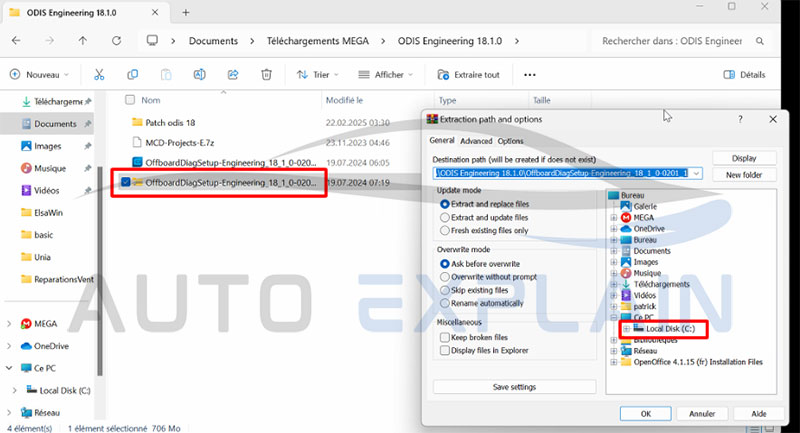The height and width of the screenshot is (433, 800).
Task: Click the sidebar vertical scrollbar
Action: coord(99,270)
